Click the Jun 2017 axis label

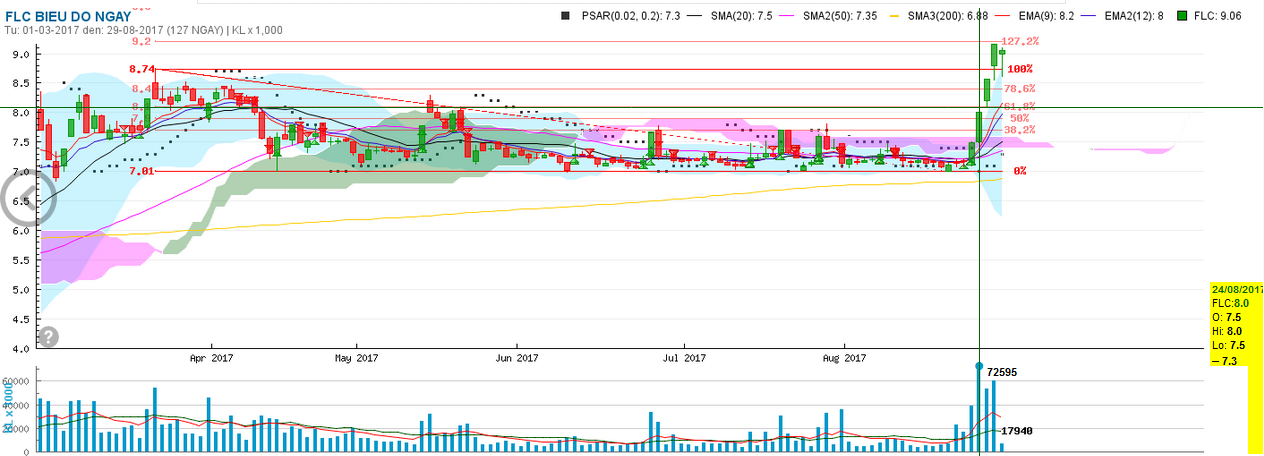(x=518, y=357)
